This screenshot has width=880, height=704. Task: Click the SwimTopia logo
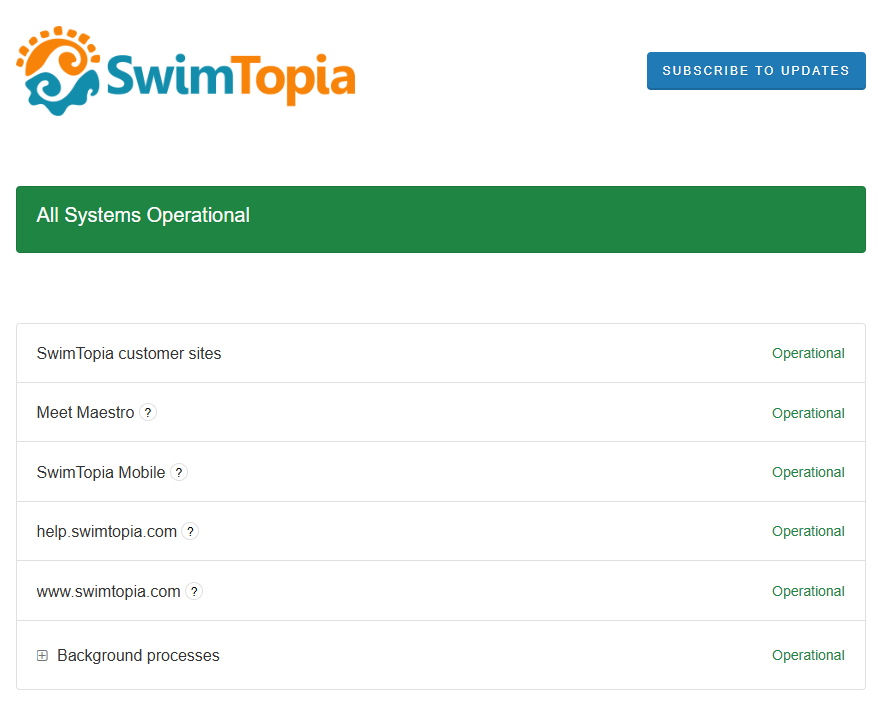[x=186, y=72]
